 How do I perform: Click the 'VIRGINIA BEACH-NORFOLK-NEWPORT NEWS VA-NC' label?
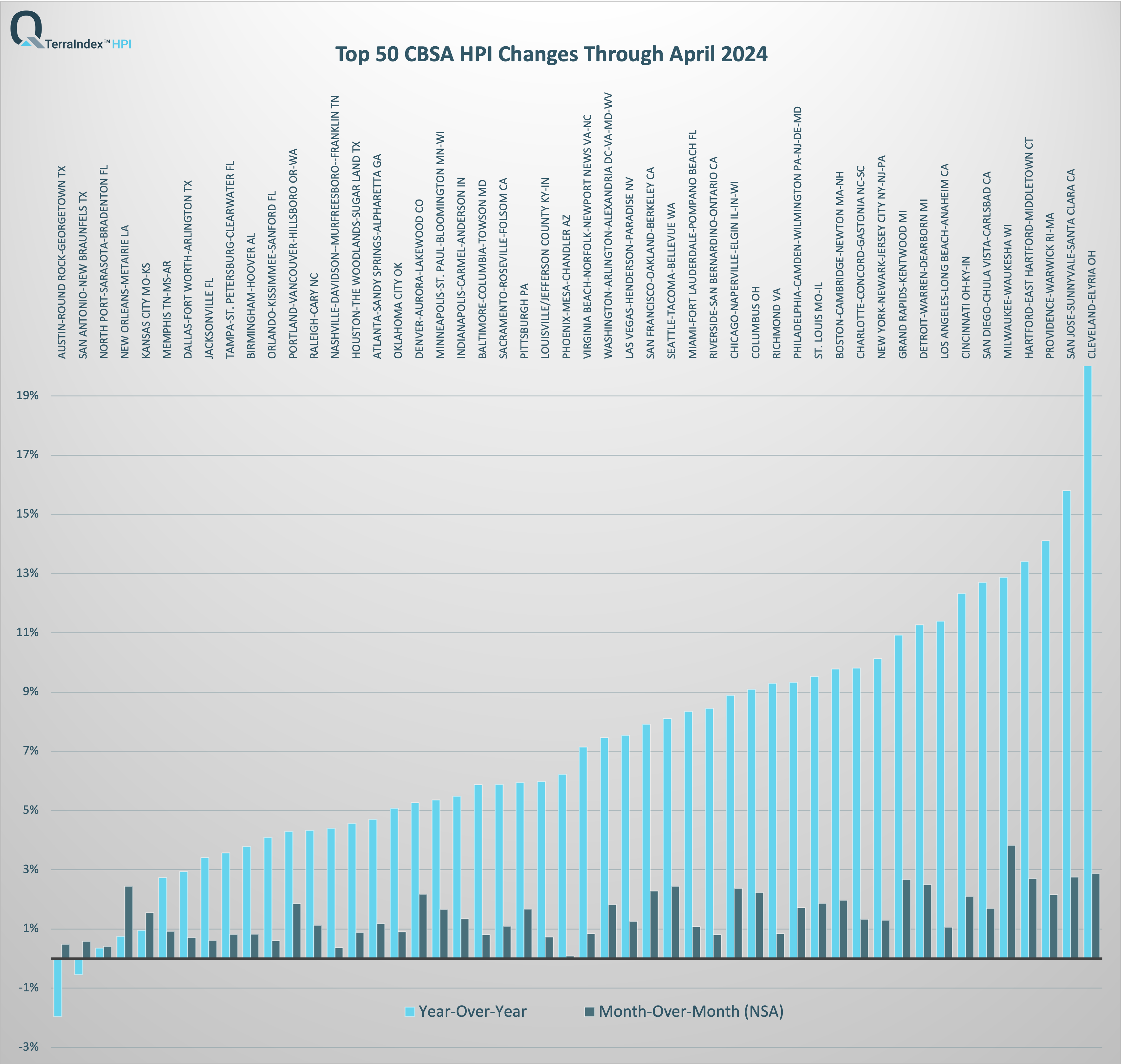pos(587,237)
